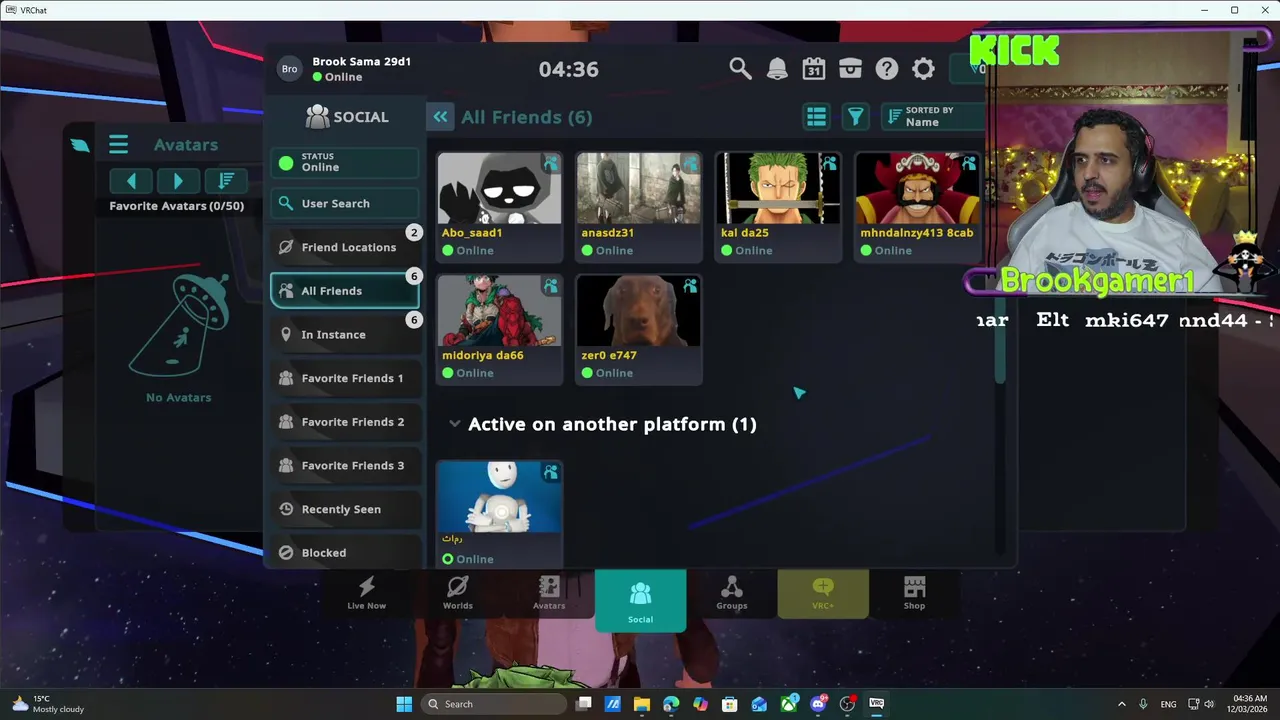
Task: Open Abo_saad1 friend card
Action: pyautogui.click(x=499, y=207)
